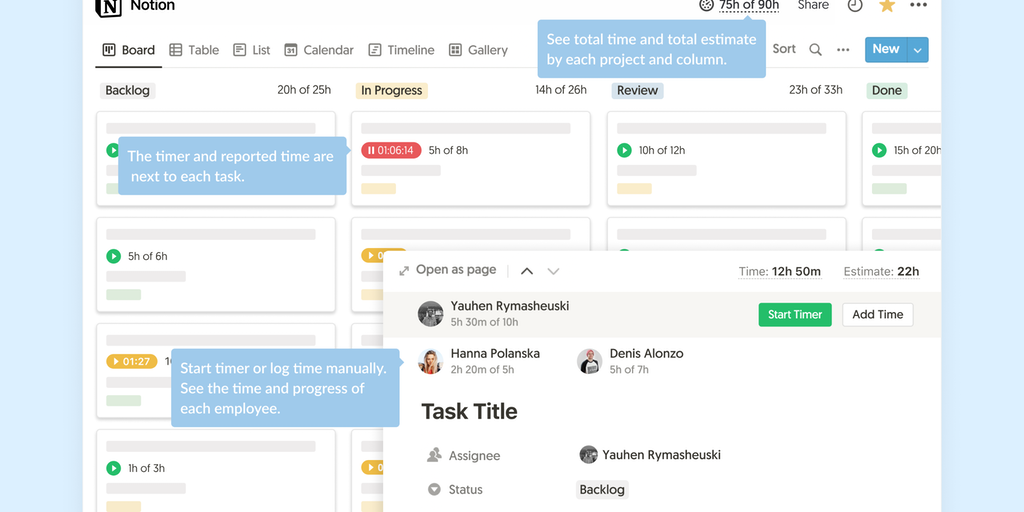Click the search magnifier icon
The width and height of the screenshot is (1024, 512).
point(815,50)
